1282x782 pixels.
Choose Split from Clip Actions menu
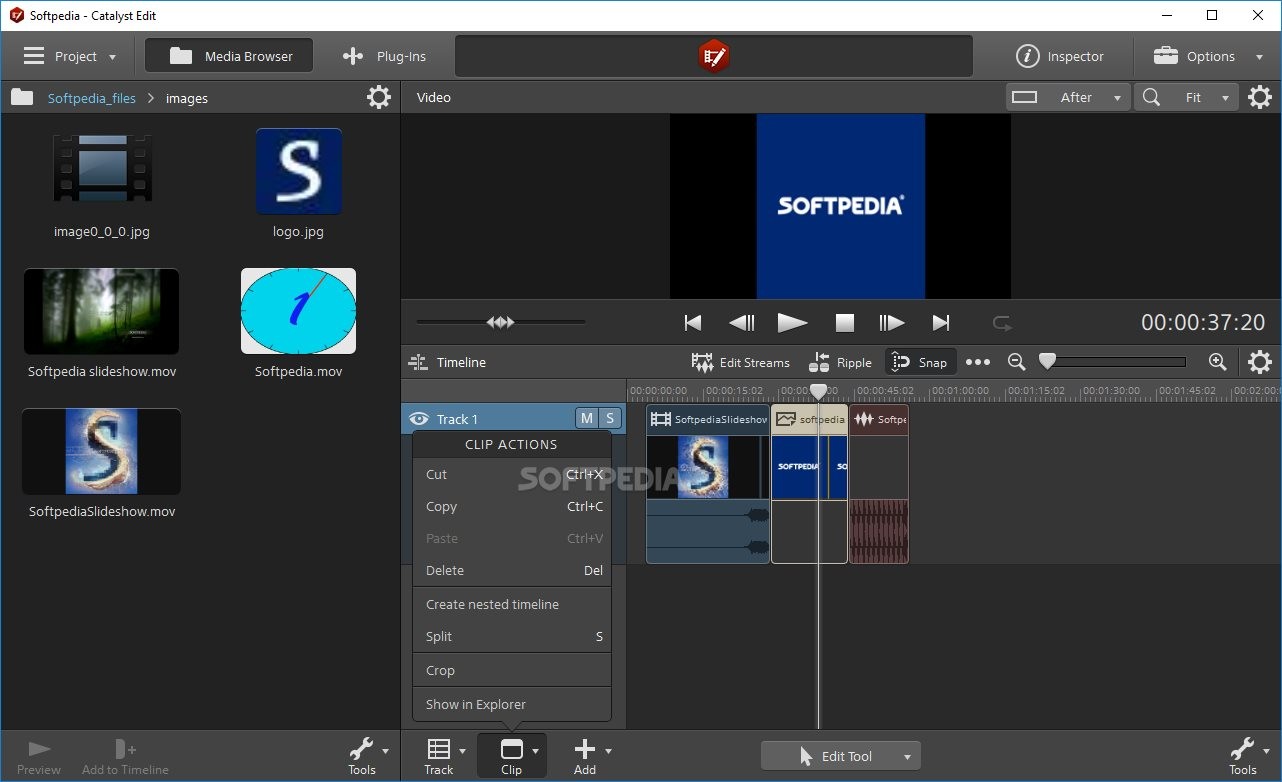pos(512,637)
